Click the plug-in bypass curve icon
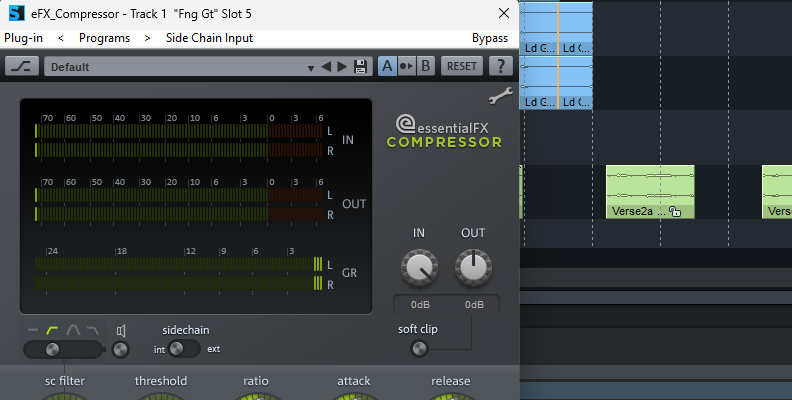Screen dimensions: 792x400 tap(22, 67)
